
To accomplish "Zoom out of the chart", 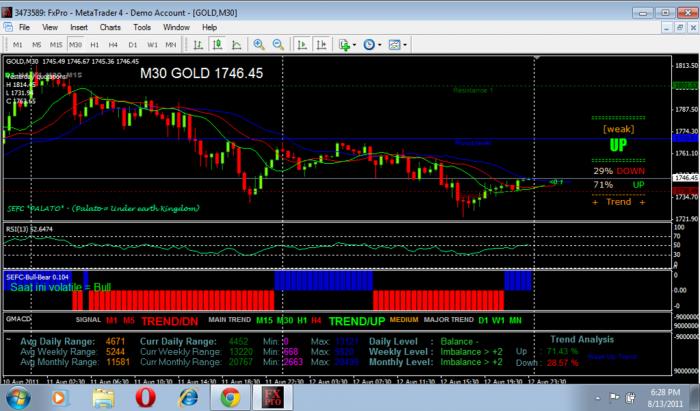I will pyautogui.click(x=278, y=45).
